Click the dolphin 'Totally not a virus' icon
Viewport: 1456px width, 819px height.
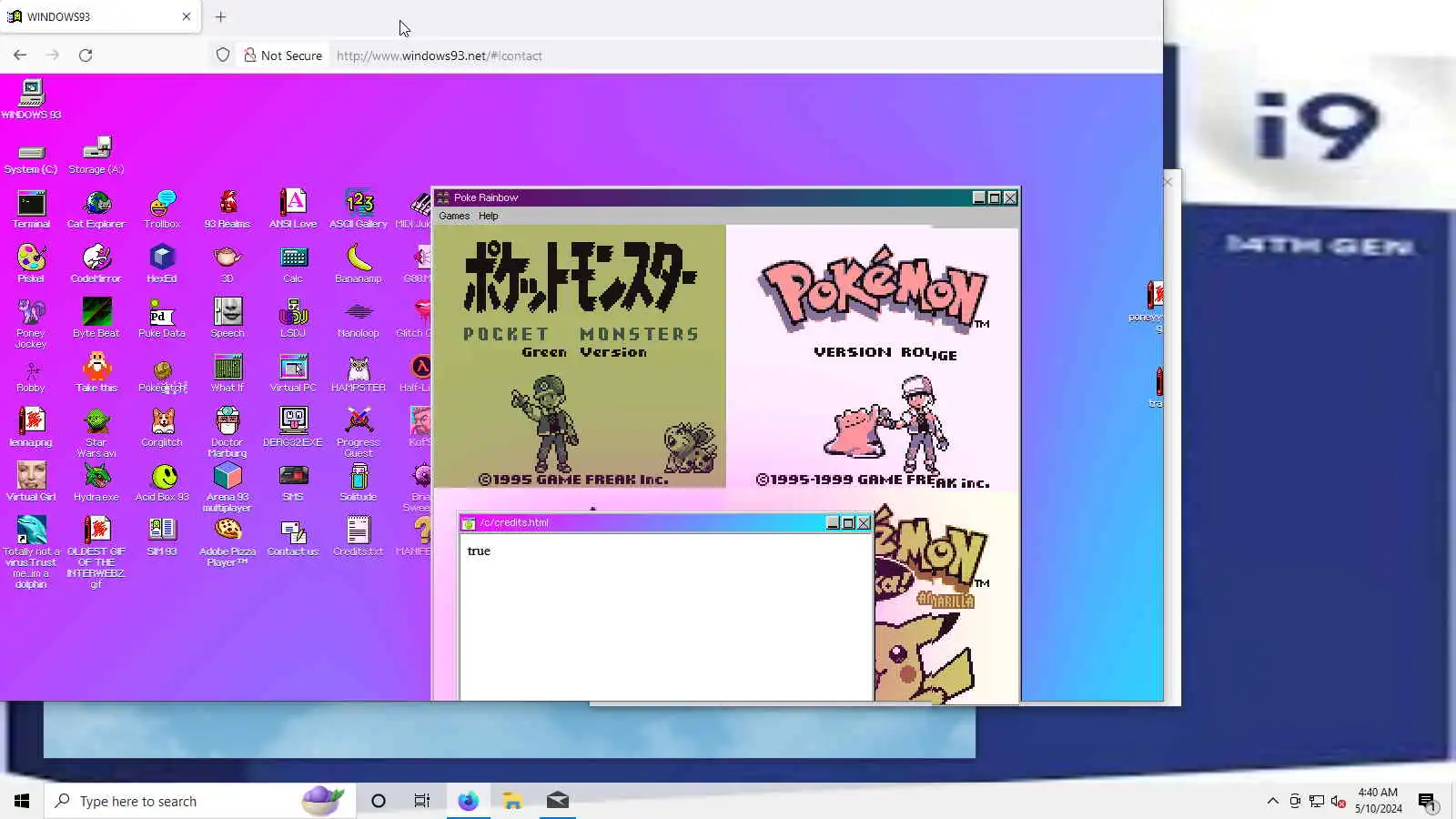tap(31, 552)
